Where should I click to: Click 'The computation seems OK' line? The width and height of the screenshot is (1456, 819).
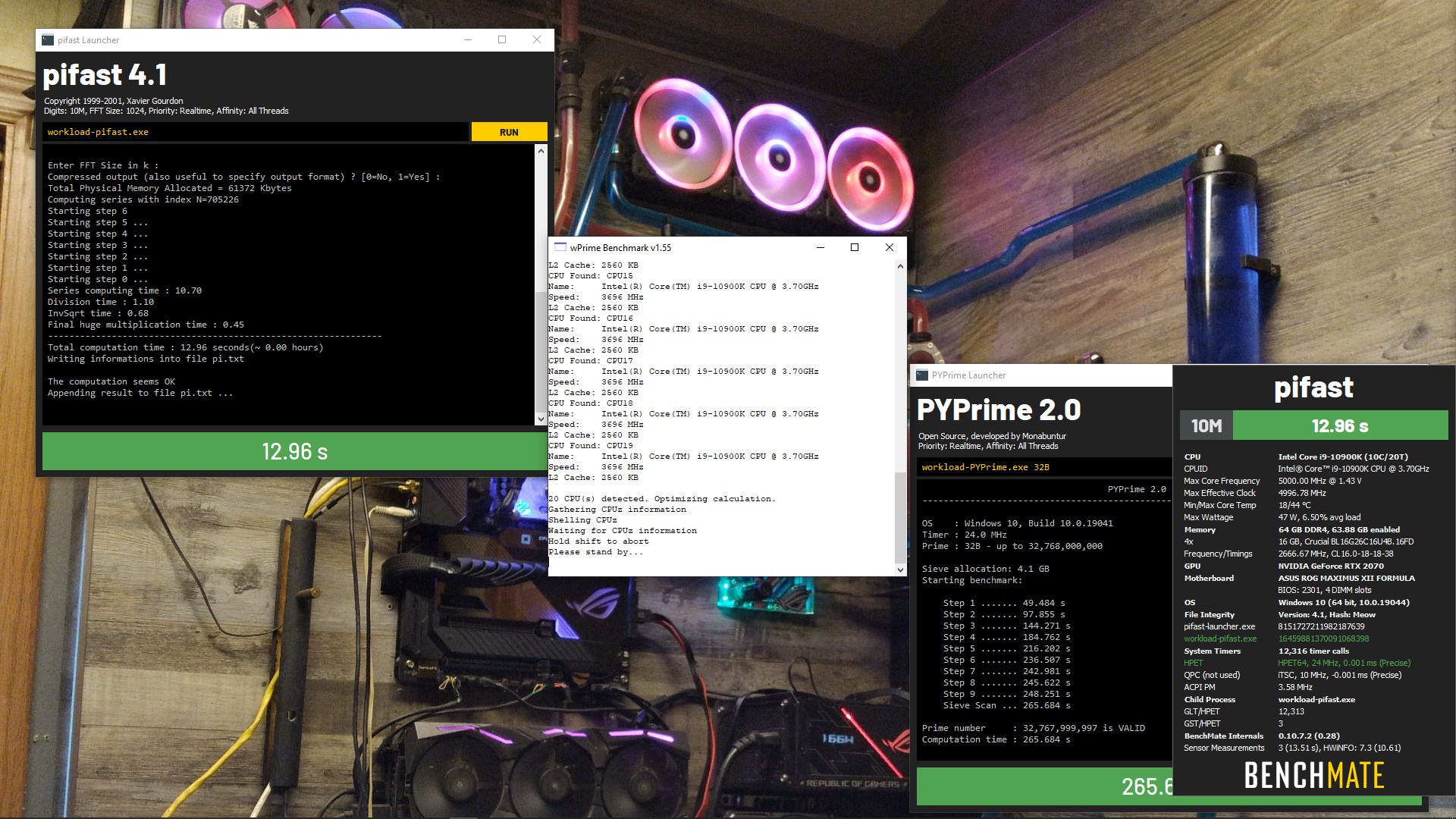(111, 381)
